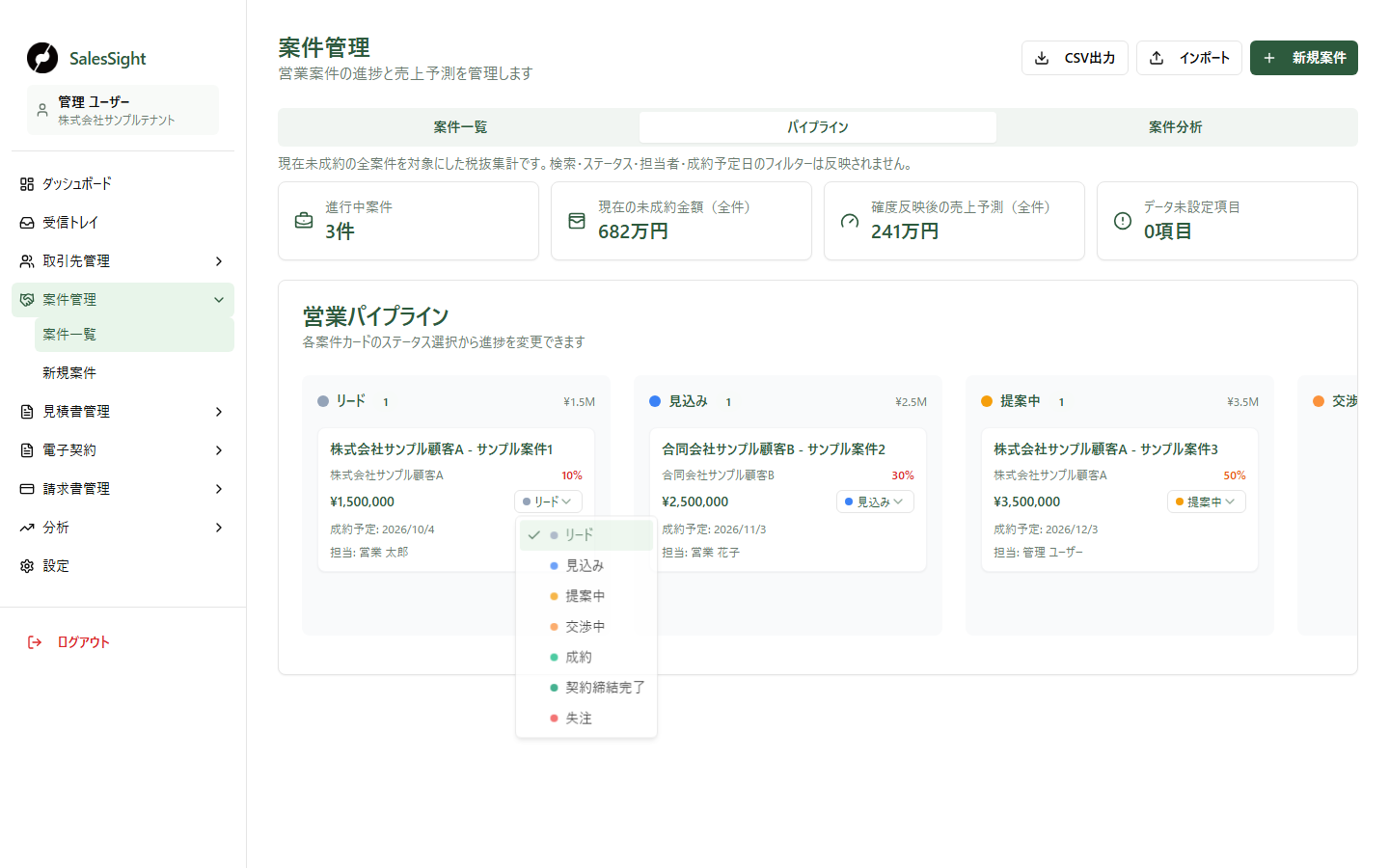Expand the 電子契約 submenu chevron
The width and height of the screenshot is (1389, 868).
click(219, 450)
